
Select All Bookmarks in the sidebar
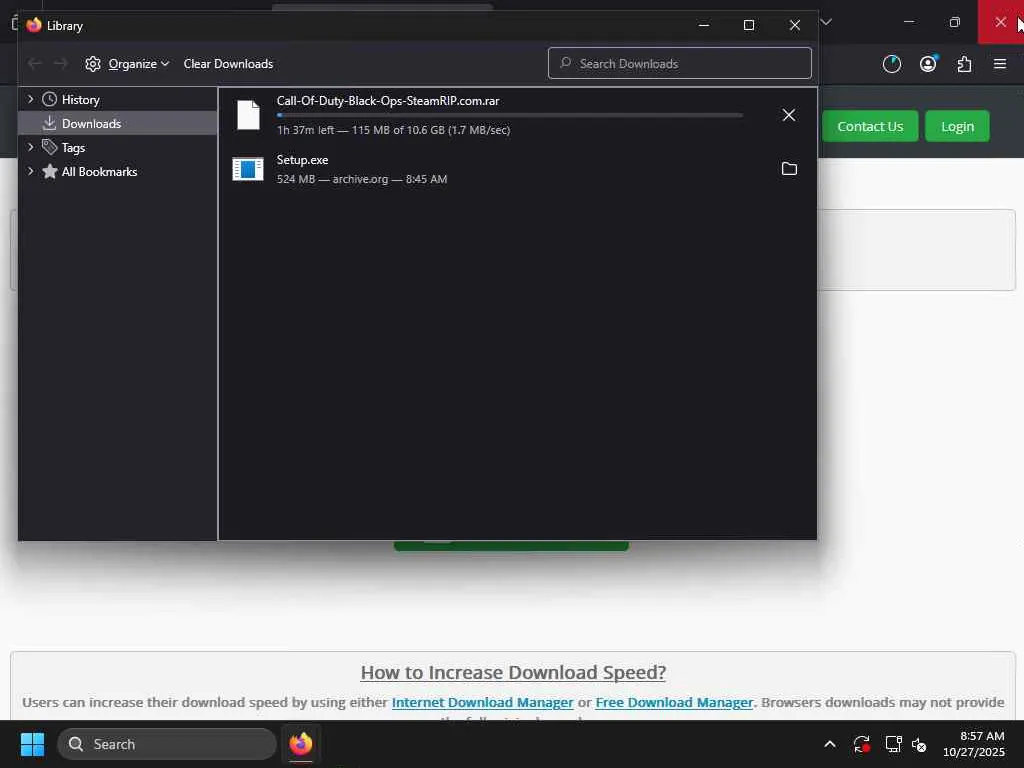pyautogui.click(x=99, y=172)
